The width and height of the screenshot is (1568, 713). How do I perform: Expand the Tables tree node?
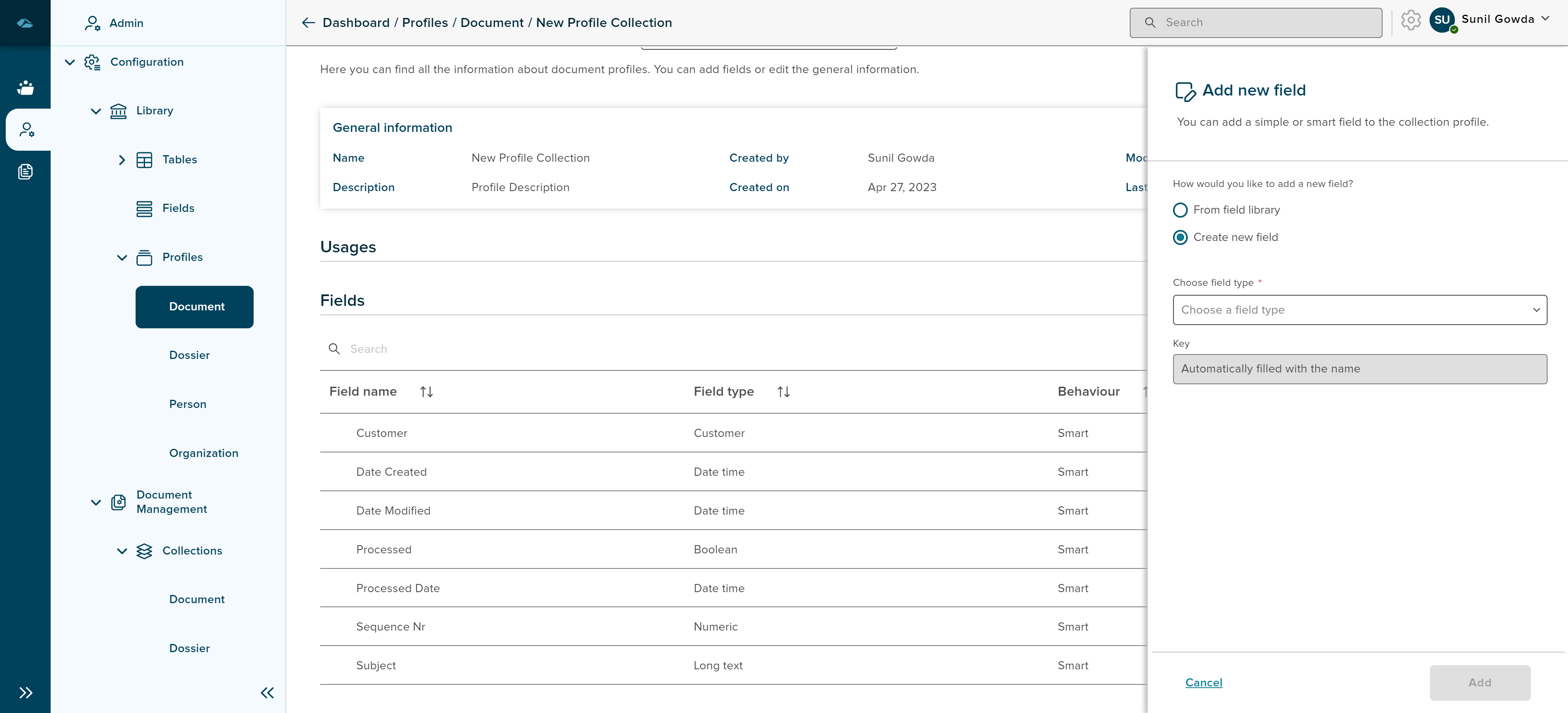(x=122, y=160)
